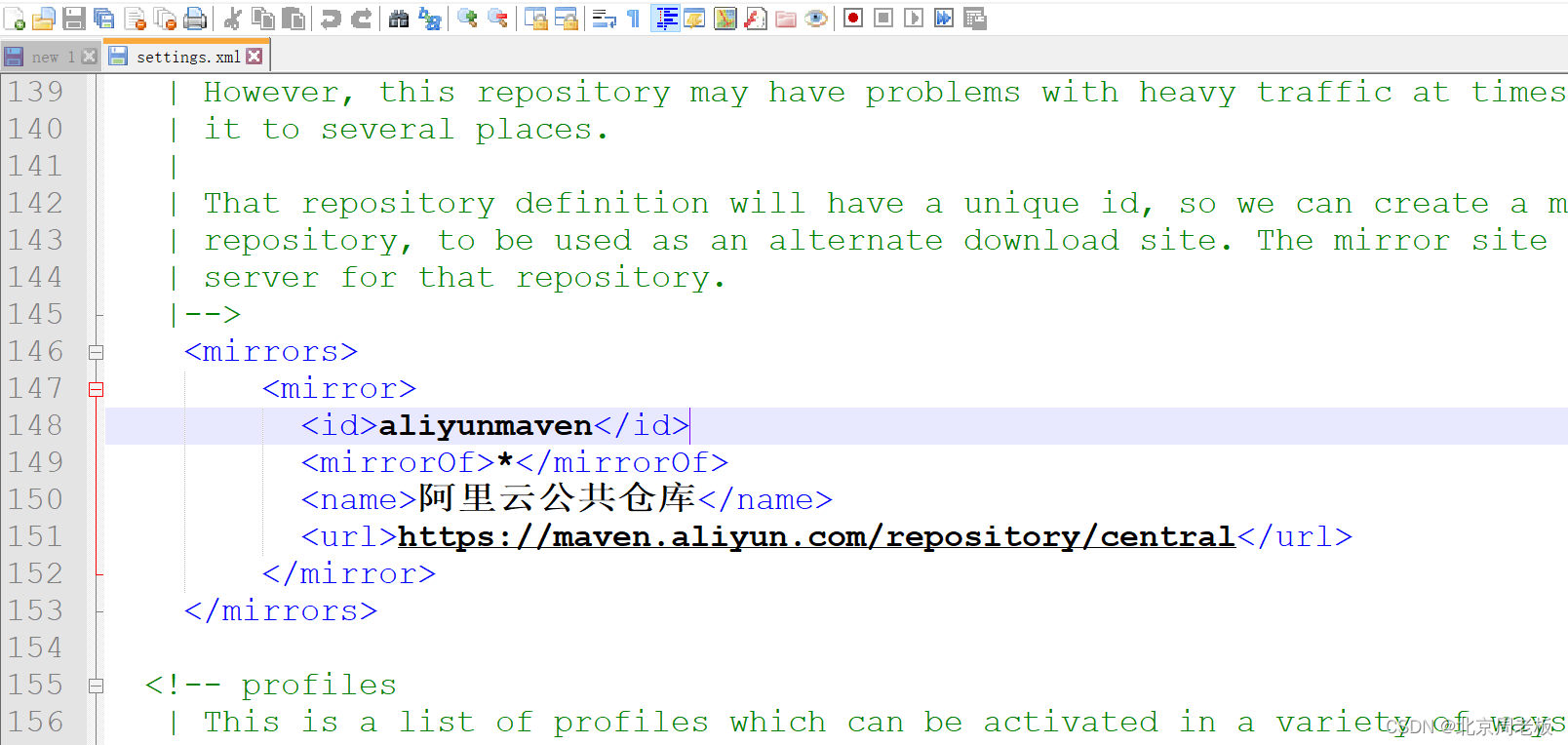This screenshot has height=745, width=1568.
Task: Open the user defined language dialog
Action: click(x=694, y=19)
